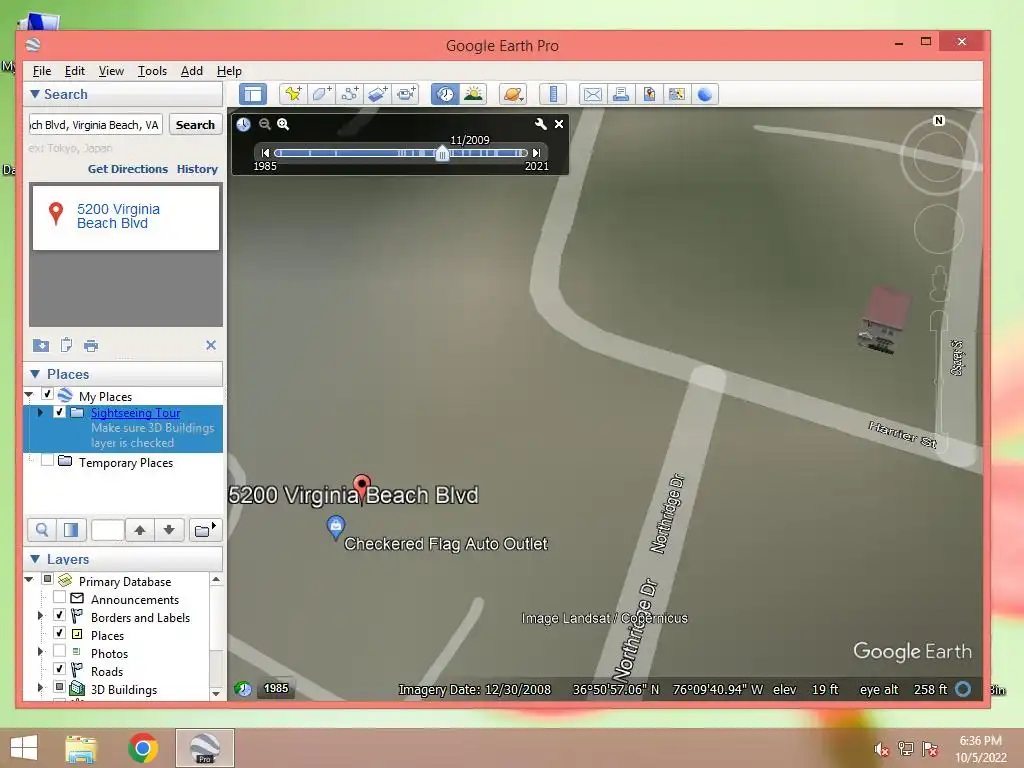
Task: Open the Help menu
Action: [229, 71]
